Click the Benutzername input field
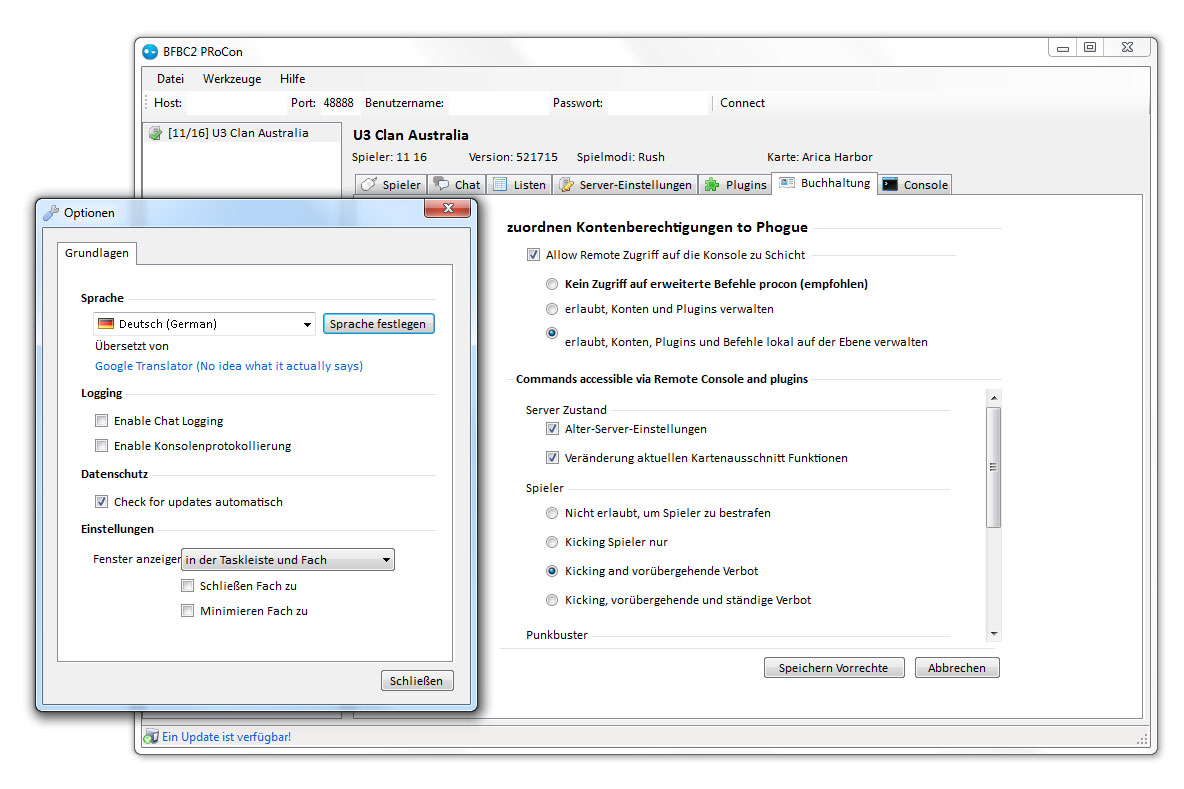This screenshot has height=789, width=1184. 497,103
